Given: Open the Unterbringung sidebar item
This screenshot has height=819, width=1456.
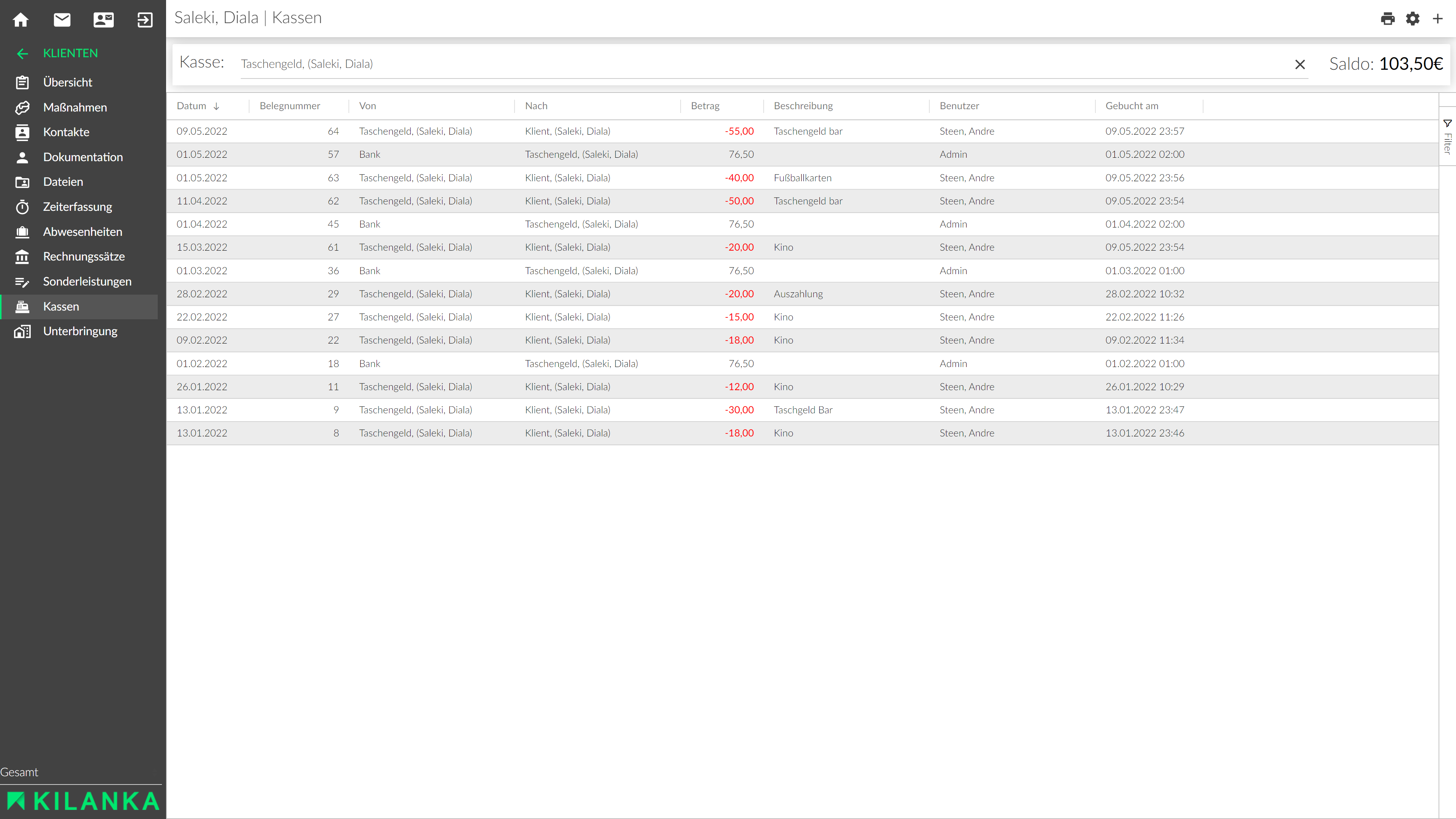Looking at the screenshot, I should [80, 331].
